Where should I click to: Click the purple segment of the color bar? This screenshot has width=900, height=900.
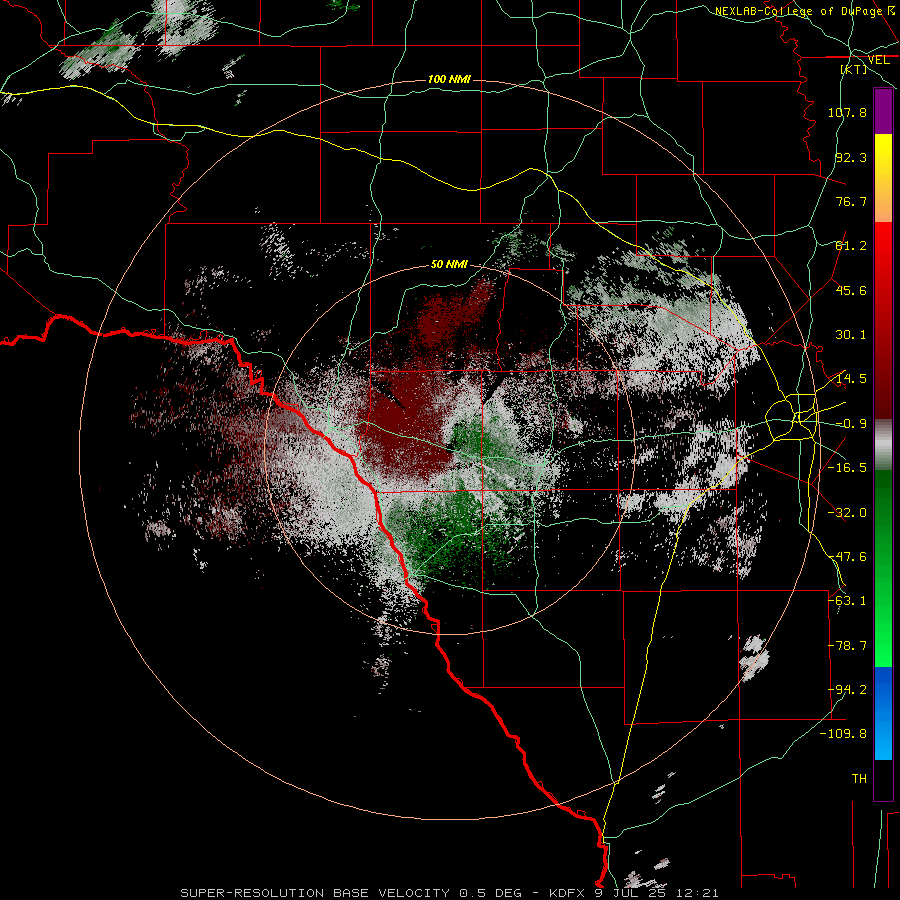tap(883, 111)
